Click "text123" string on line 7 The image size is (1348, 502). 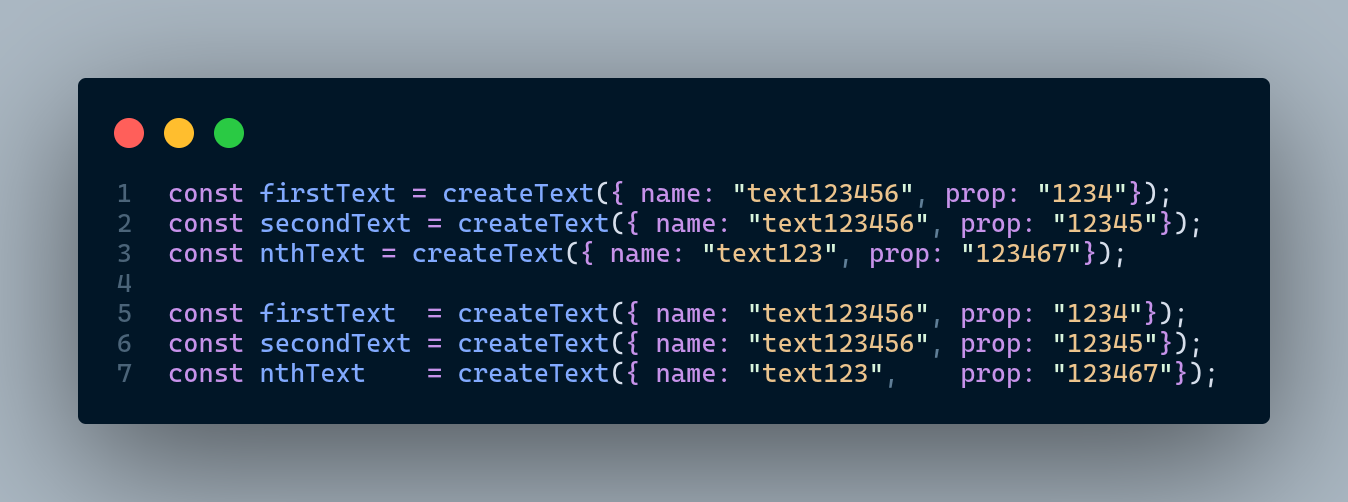click(x=815, y=373)
